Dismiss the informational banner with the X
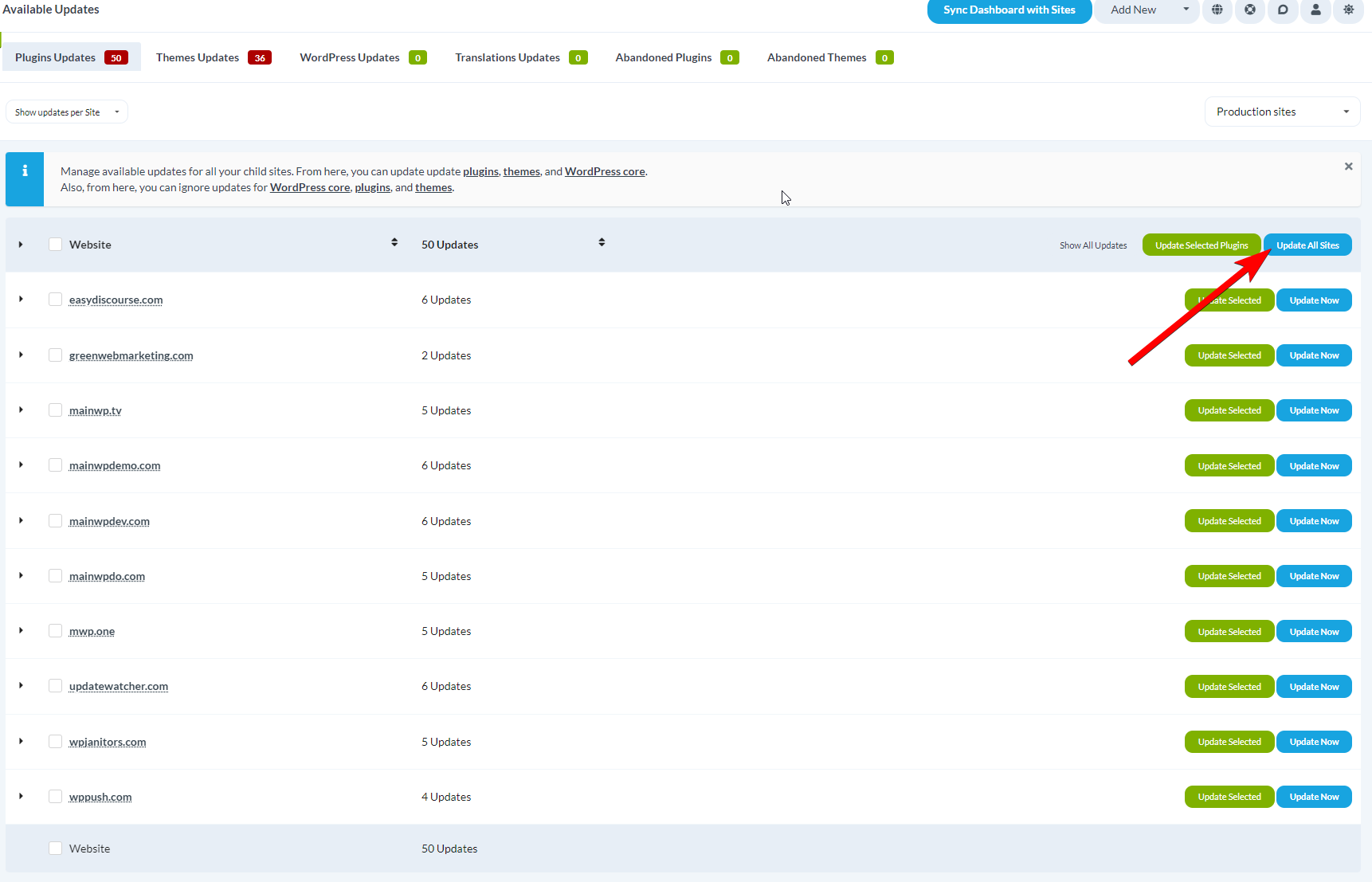1372x882 pixels. pyautogui.click(x=1348, y=166)
